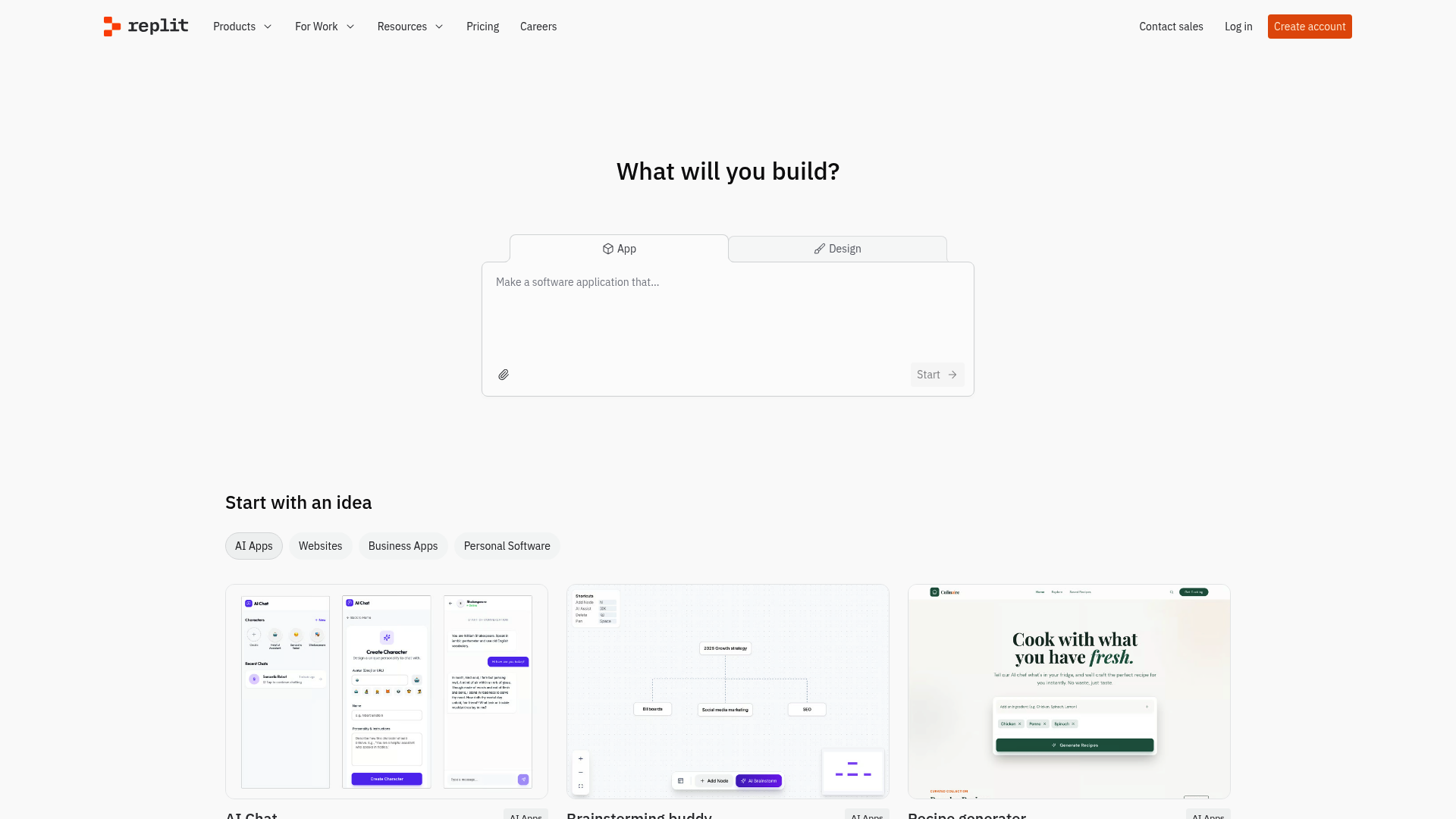Switch to the Design tab
Viewport: 1456px width, 819px height.
[x=836, y=249]
